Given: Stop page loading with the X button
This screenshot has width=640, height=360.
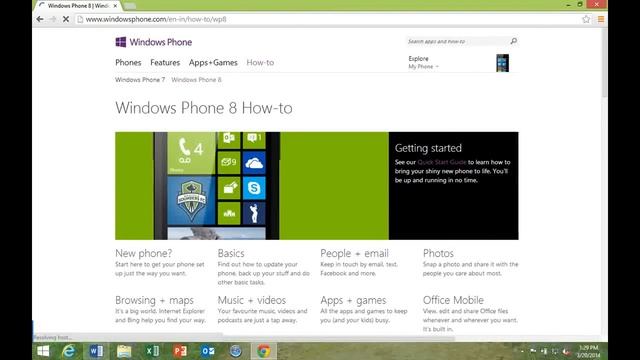Looking at the screenshot, I should tap(65, 19).
